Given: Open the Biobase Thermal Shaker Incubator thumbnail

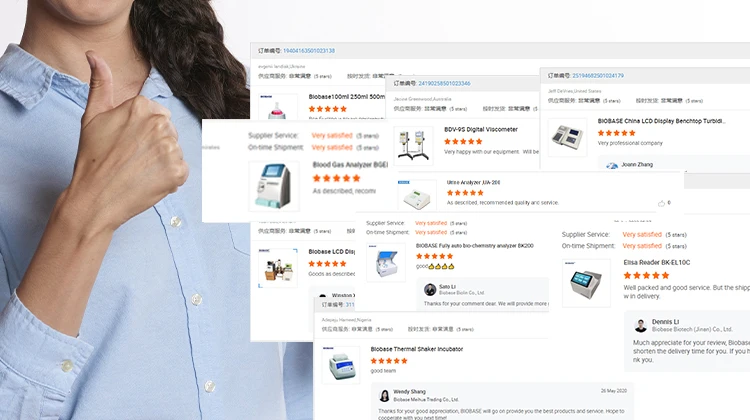Looking at the screenshot, I should pyautogui.click(x=341, y=365).
